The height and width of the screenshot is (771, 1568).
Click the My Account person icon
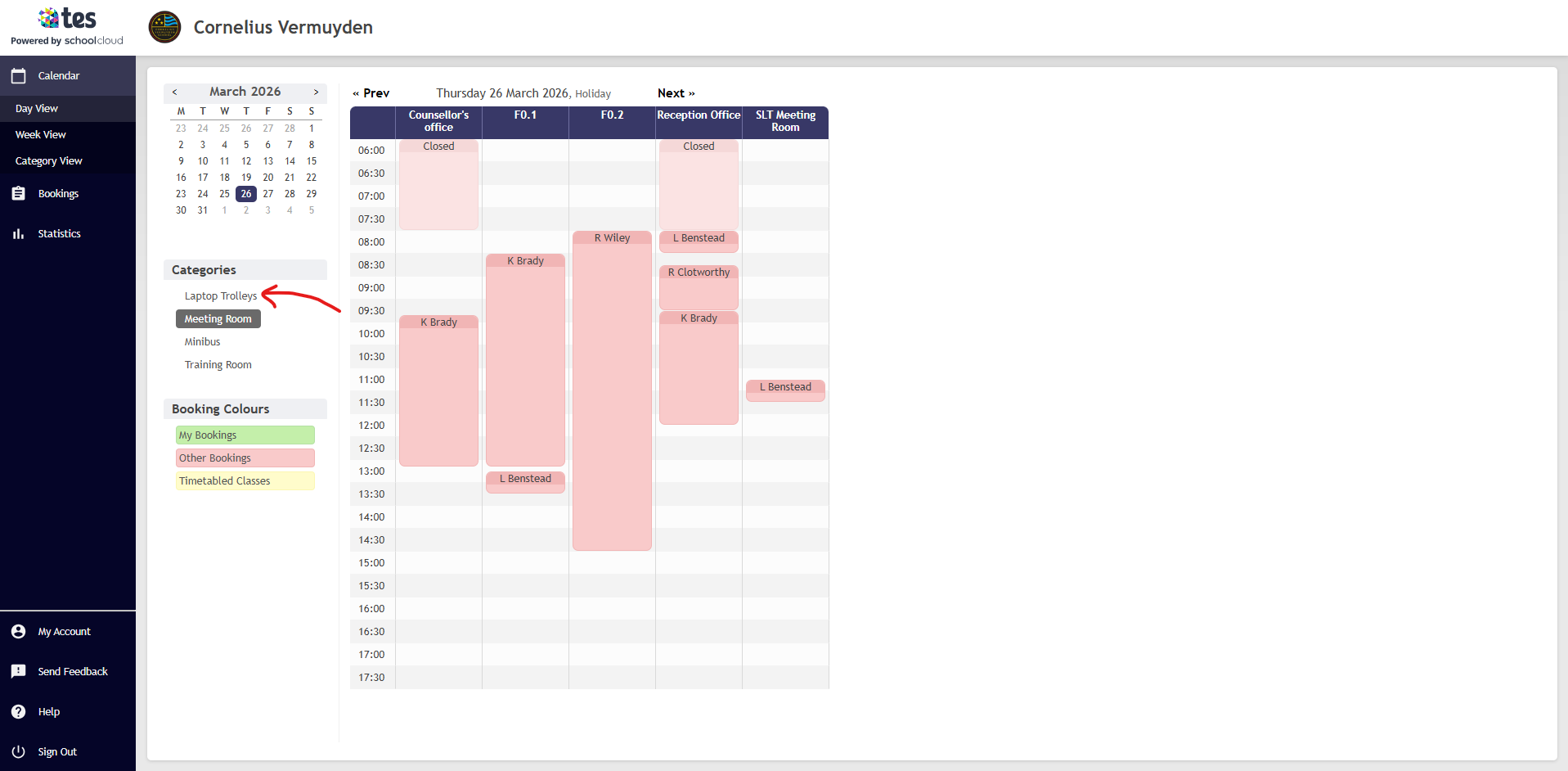[18, 632]
